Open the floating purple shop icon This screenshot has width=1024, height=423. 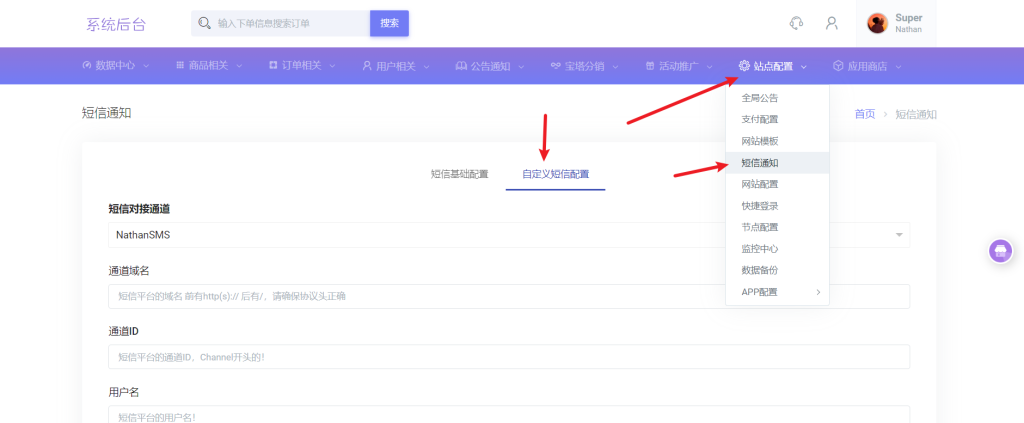1000,251
